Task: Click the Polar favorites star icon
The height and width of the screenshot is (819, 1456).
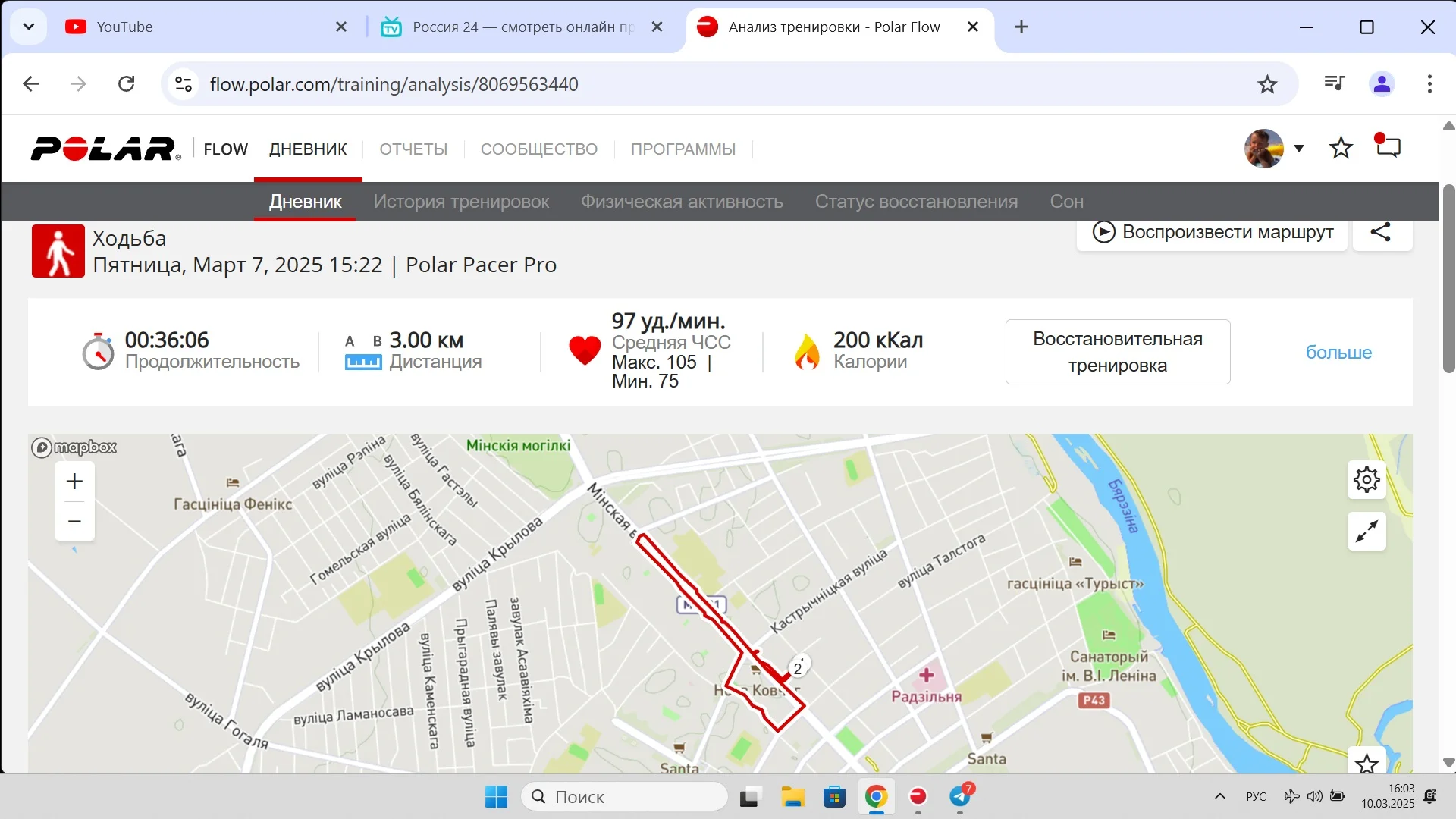Action: click(1341, 148)
